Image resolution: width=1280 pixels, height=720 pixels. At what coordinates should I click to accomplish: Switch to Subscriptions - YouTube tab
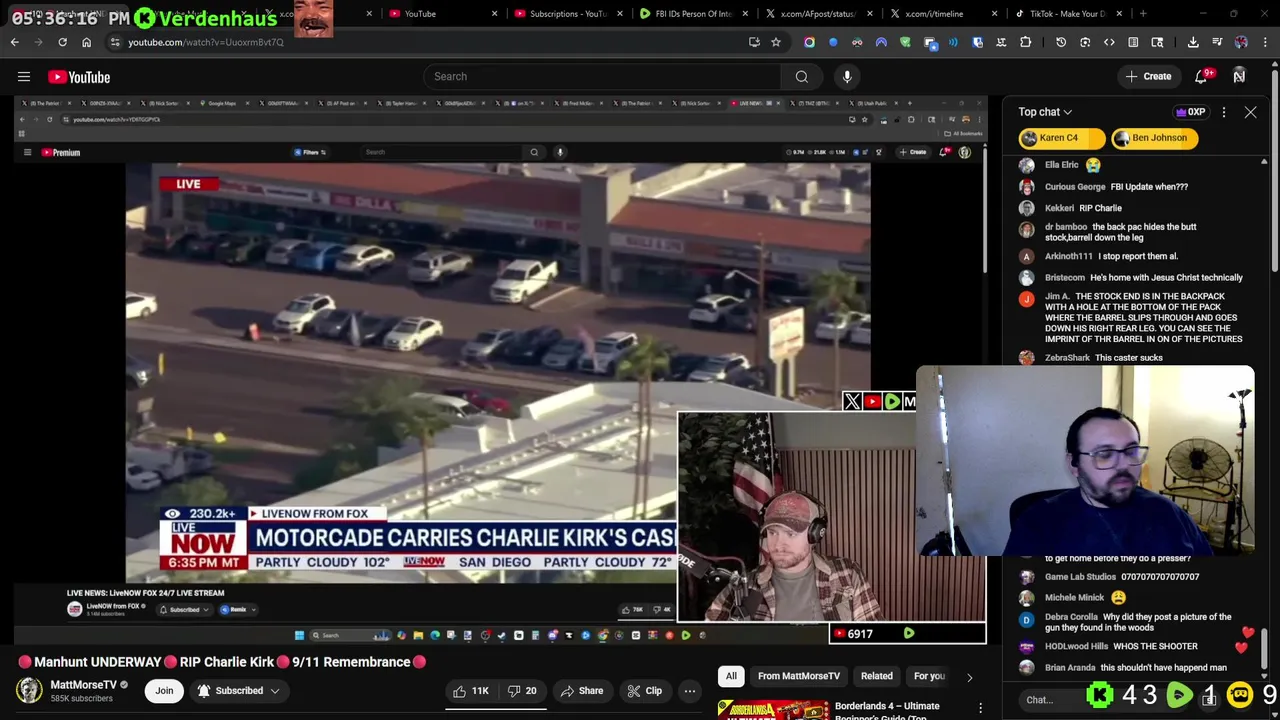pyautogui.click(x=567, y=14)
